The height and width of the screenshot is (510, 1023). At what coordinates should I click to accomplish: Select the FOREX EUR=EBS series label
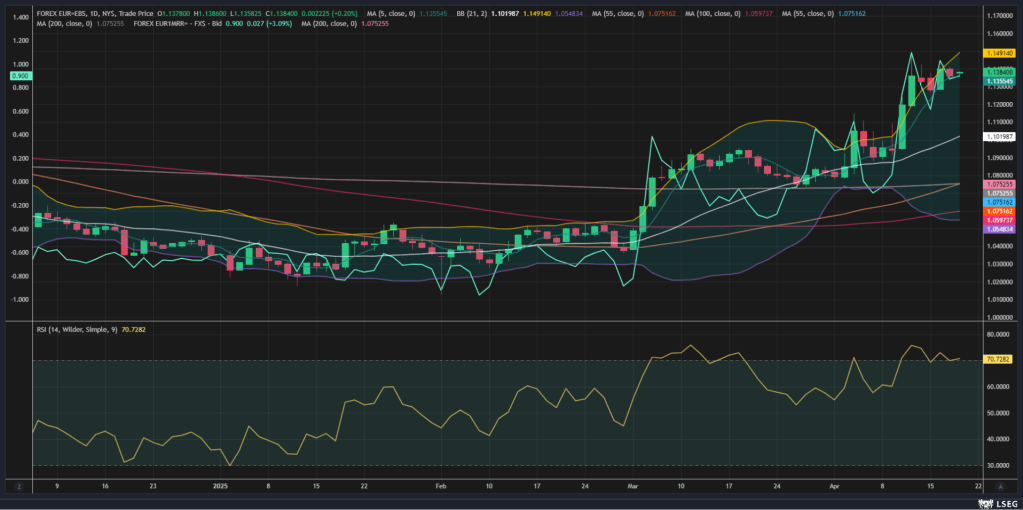pyautogui.click(x=62, y=14)
